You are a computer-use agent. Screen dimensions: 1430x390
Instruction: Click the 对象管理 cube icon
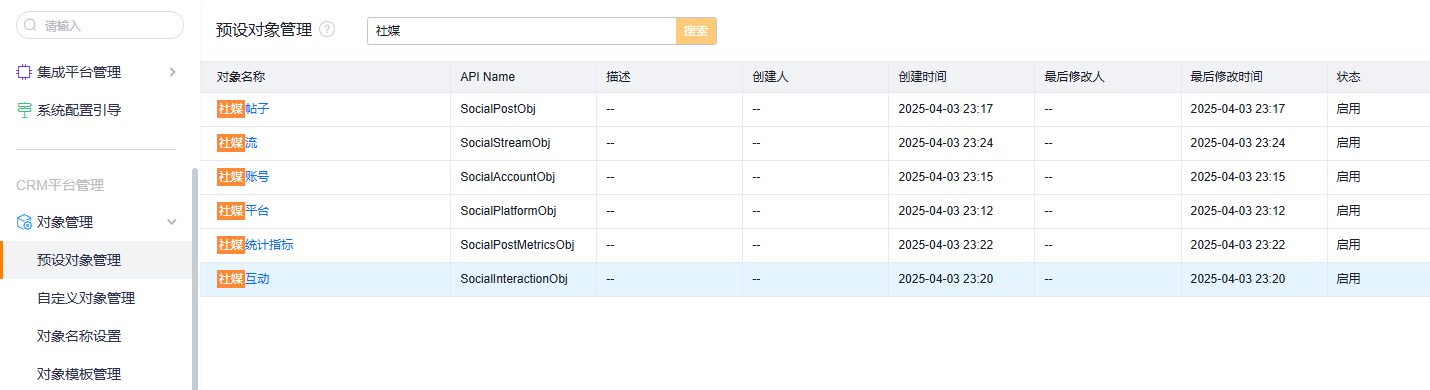24,222
